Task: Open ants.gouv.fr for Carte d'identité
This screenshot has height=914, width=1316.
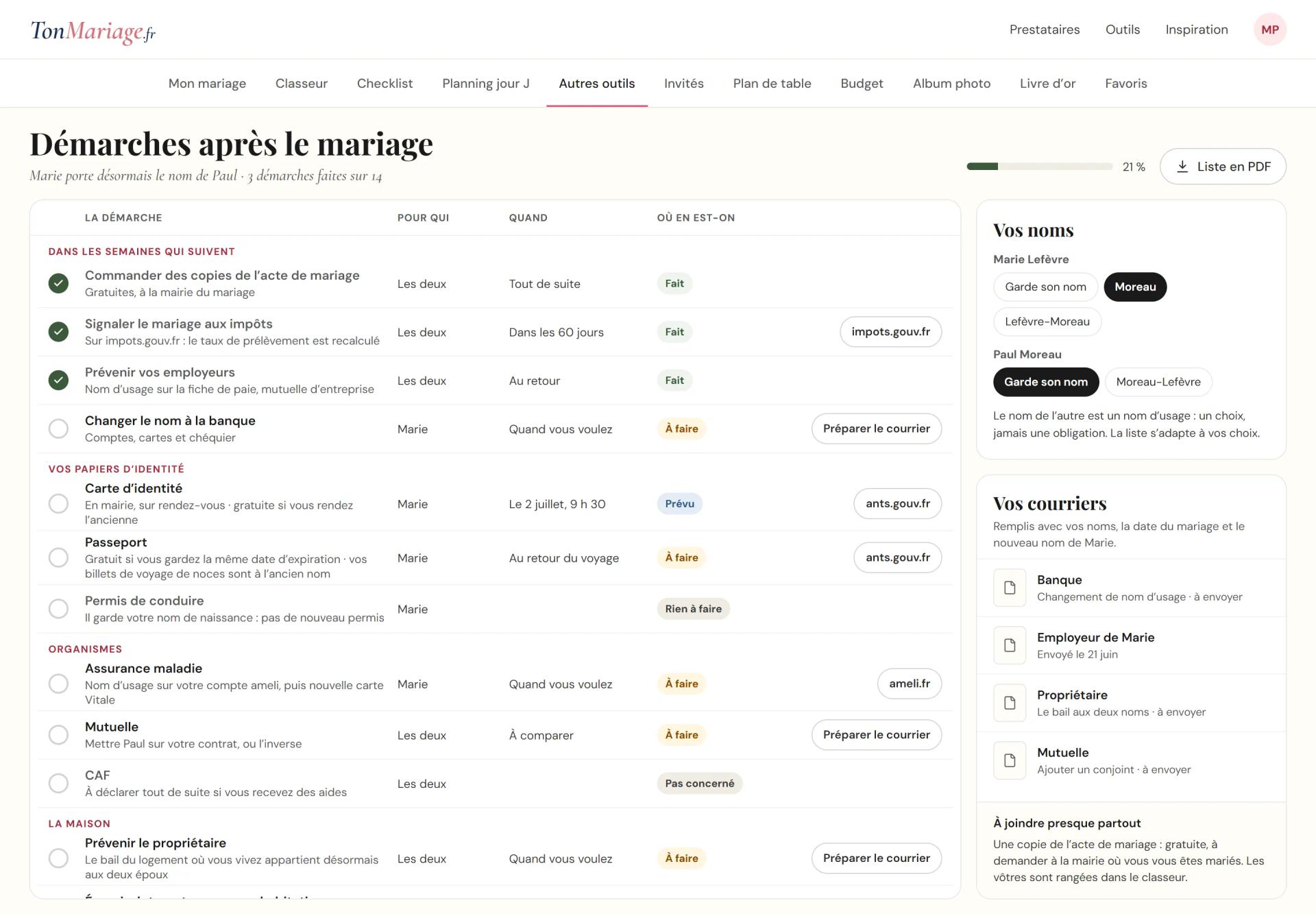Action: [x=897, y=503]
